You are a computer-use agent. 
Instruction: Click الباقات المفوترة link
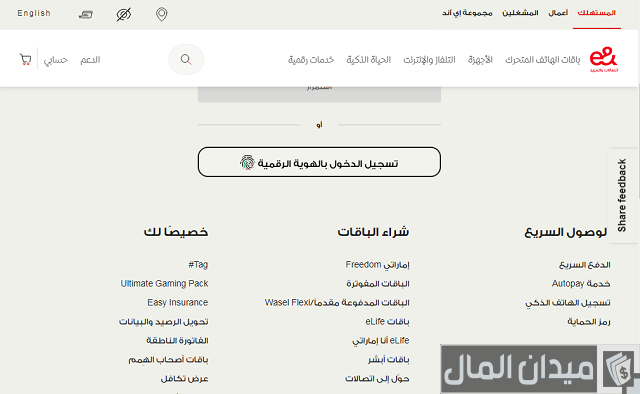click(378, 284)
